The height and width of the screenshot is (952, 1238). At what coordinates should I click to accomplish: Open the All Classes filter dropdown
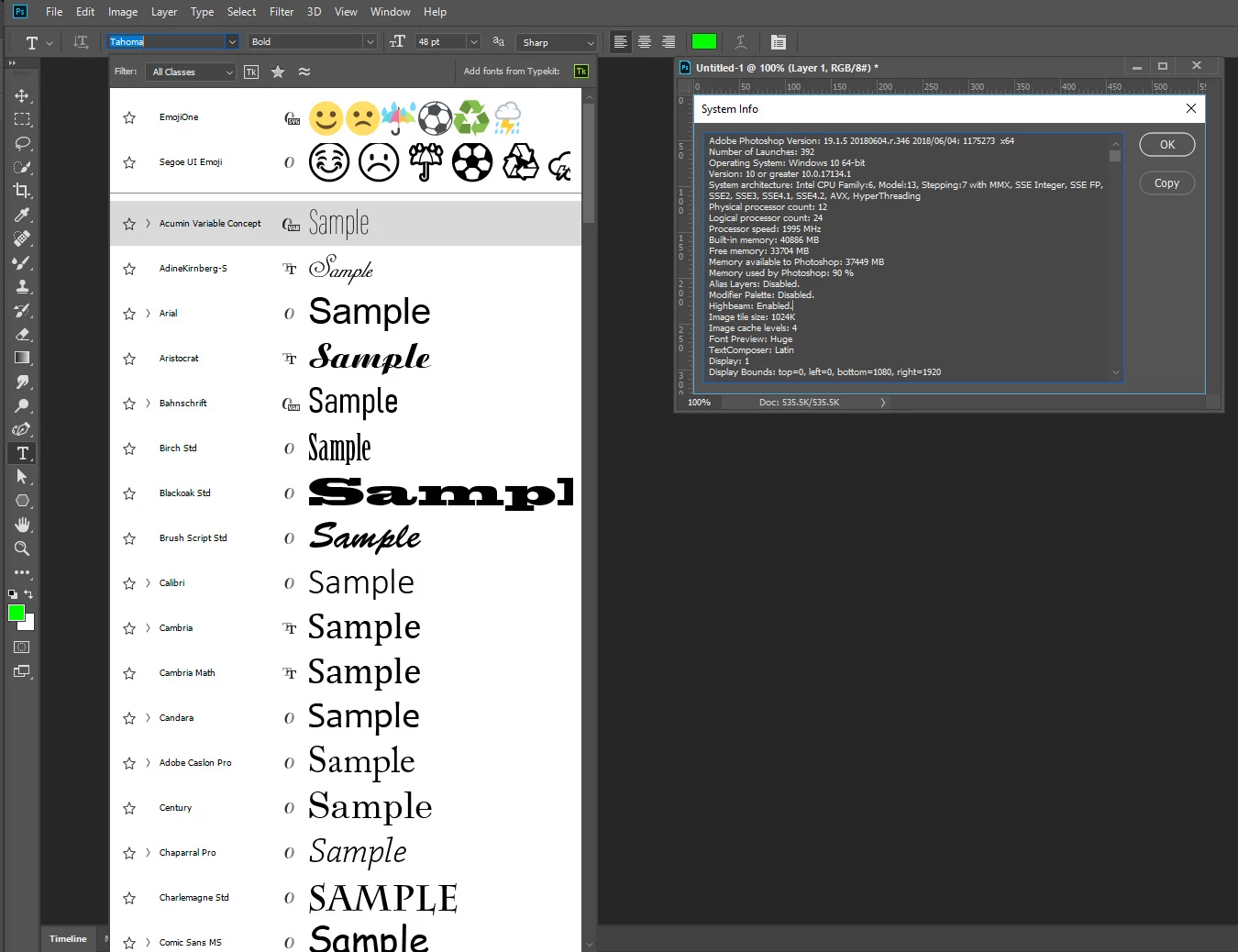coord(191,72)
